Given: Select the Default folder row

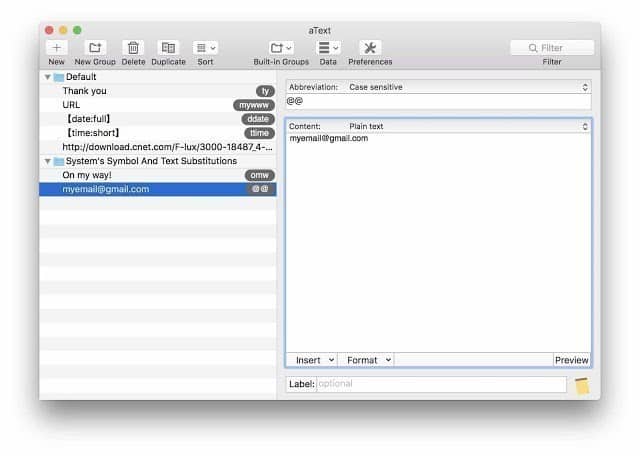Looking at the screenshot, I should pyautogui.click(x=158, y=77).
